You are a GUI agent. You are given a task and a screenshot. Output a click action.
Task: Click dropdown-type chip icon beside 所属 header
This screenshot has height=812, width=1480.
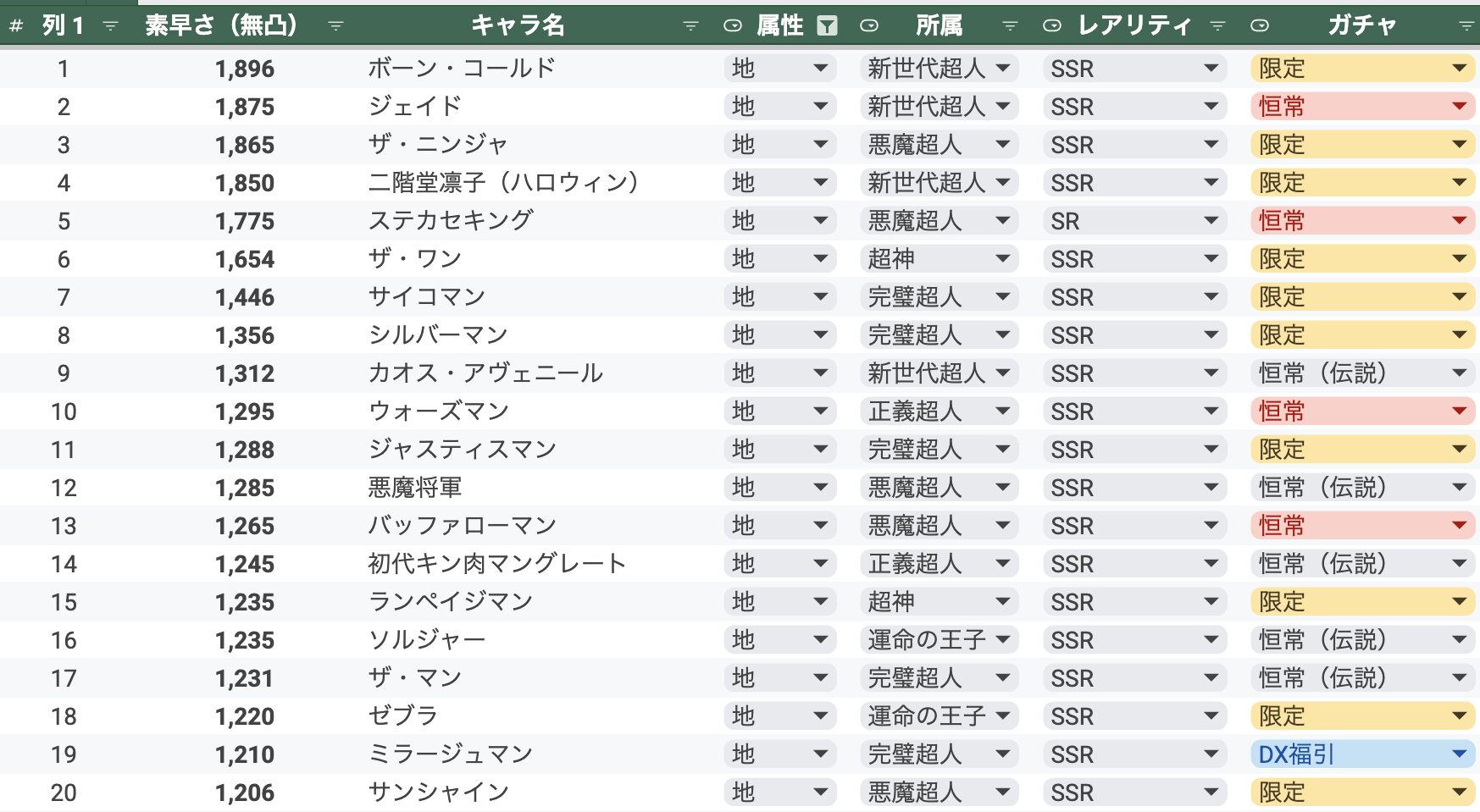tap(869, 26)
